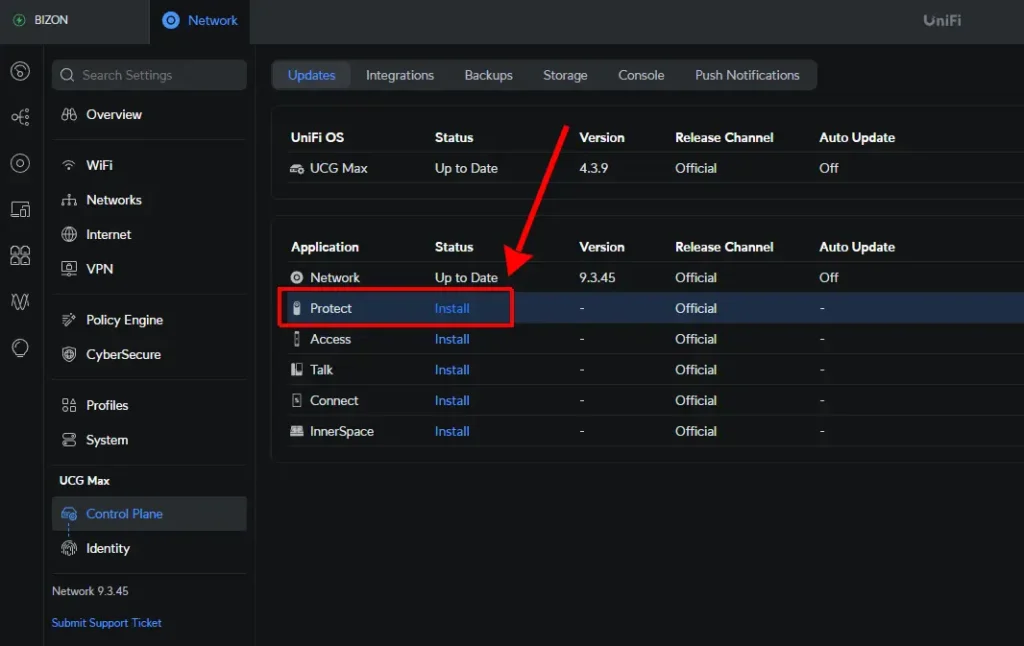Select the Console tab
Image resolution: width=1024 pixels, height=646 pixels.
pyautogui.click(x=641, y=75)
